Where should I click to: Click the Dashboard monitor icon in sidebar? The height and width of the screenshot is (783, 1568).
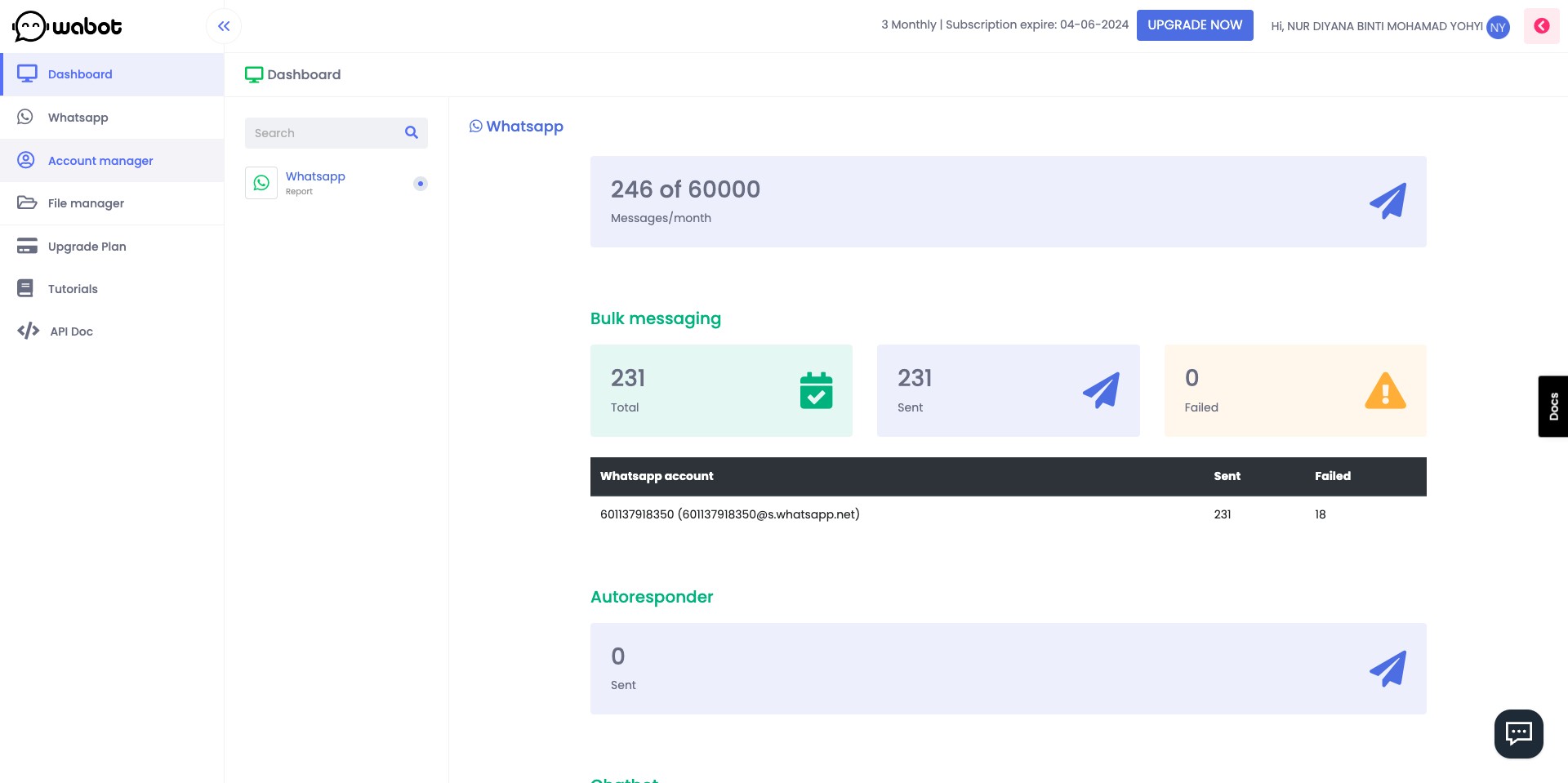(x=27, y=73)
